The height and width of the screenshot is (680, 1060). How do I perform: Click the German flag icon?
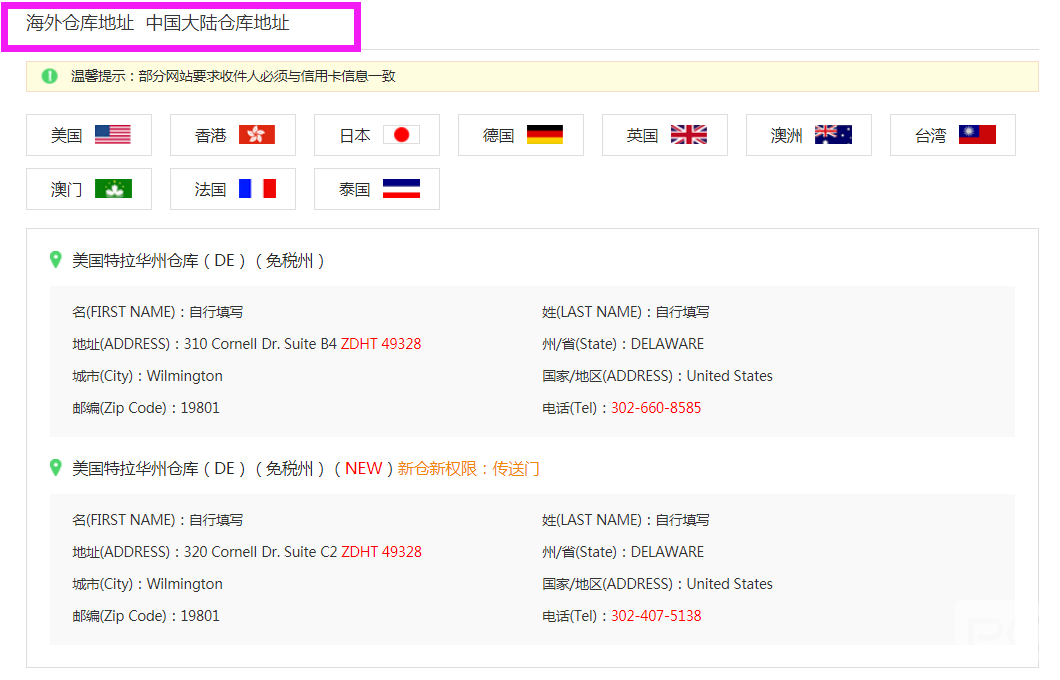click(x=545, y=135)
